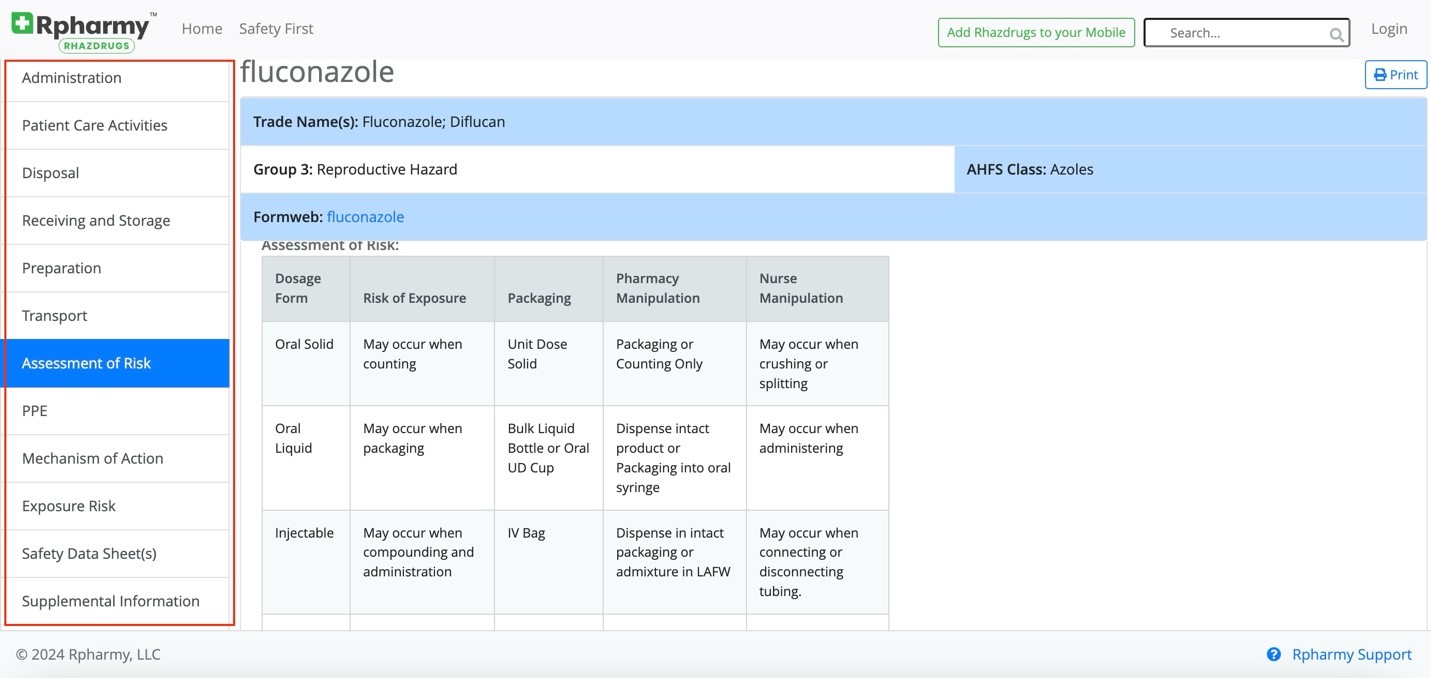This screenshot has width=1431, height=678.
Task: Click the search magnifier icon
Action: (x=1336, y=34)
